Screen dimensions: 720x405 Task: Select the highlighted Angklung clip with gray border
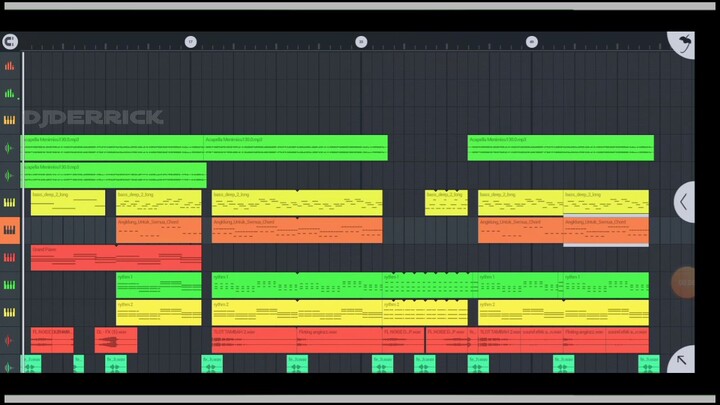(x=606, y=230)
